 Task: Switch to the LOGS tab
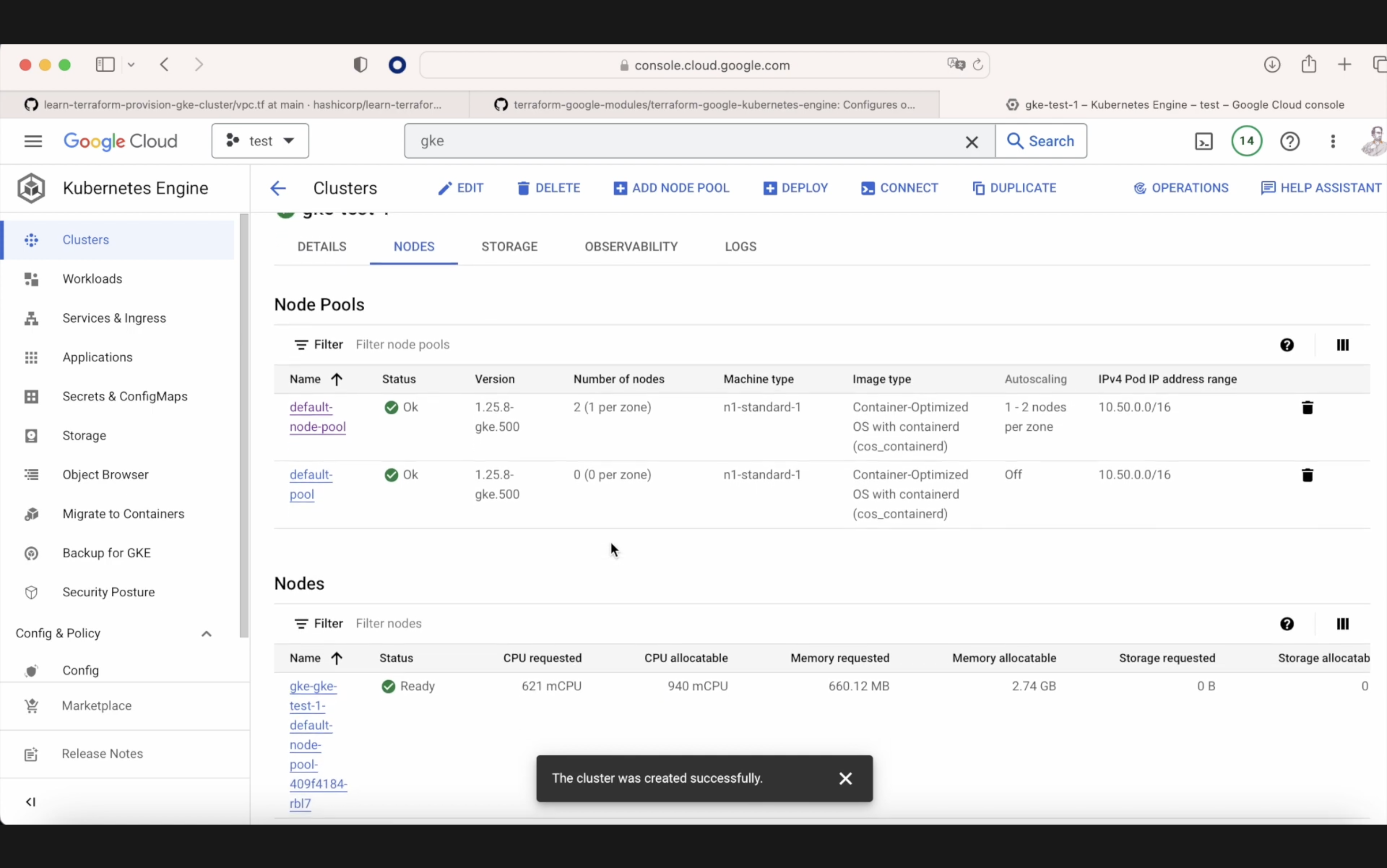pyautogui.click(x=740, y=246)
